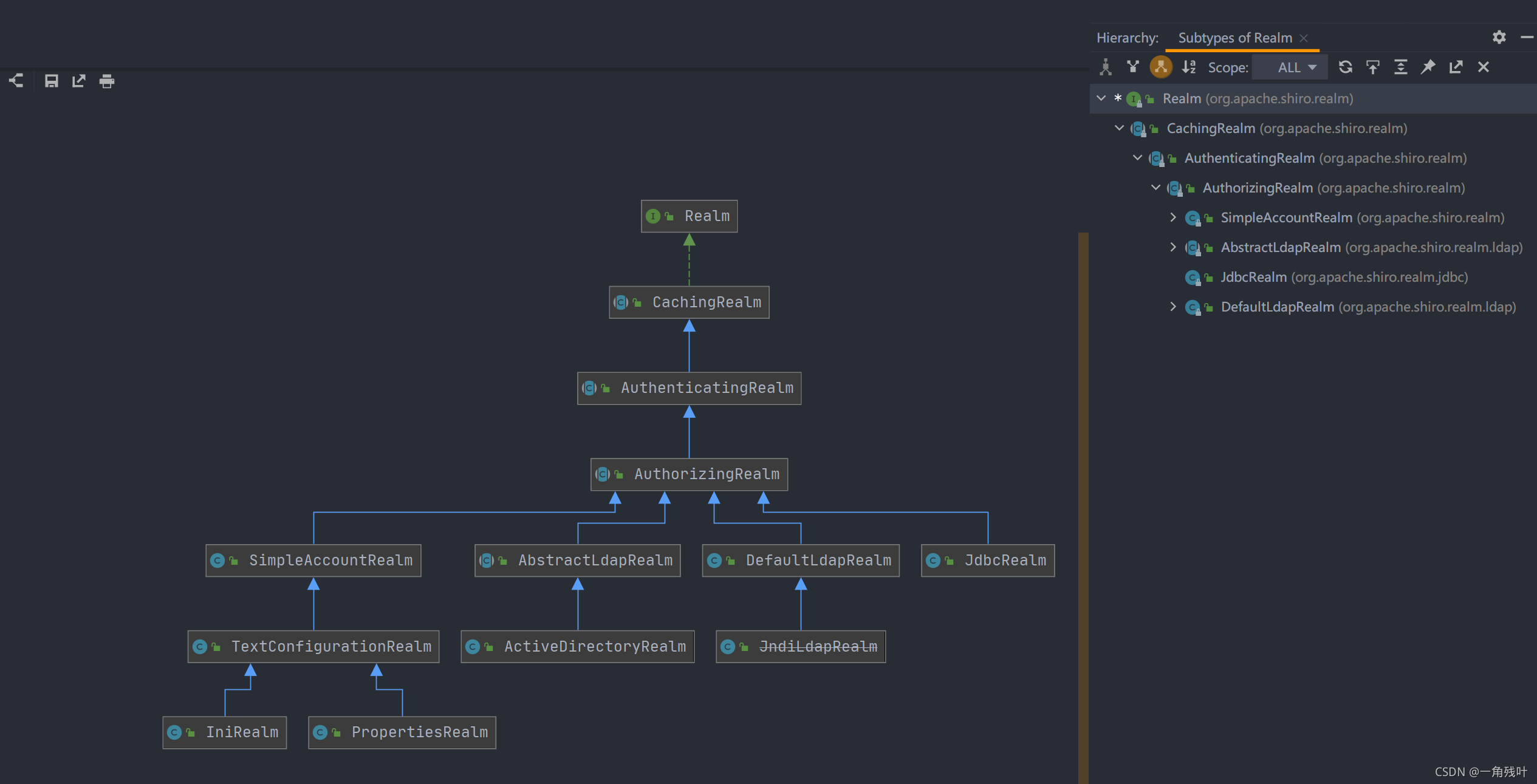Select the Subtypes of Realm tab

point(1234,38)
